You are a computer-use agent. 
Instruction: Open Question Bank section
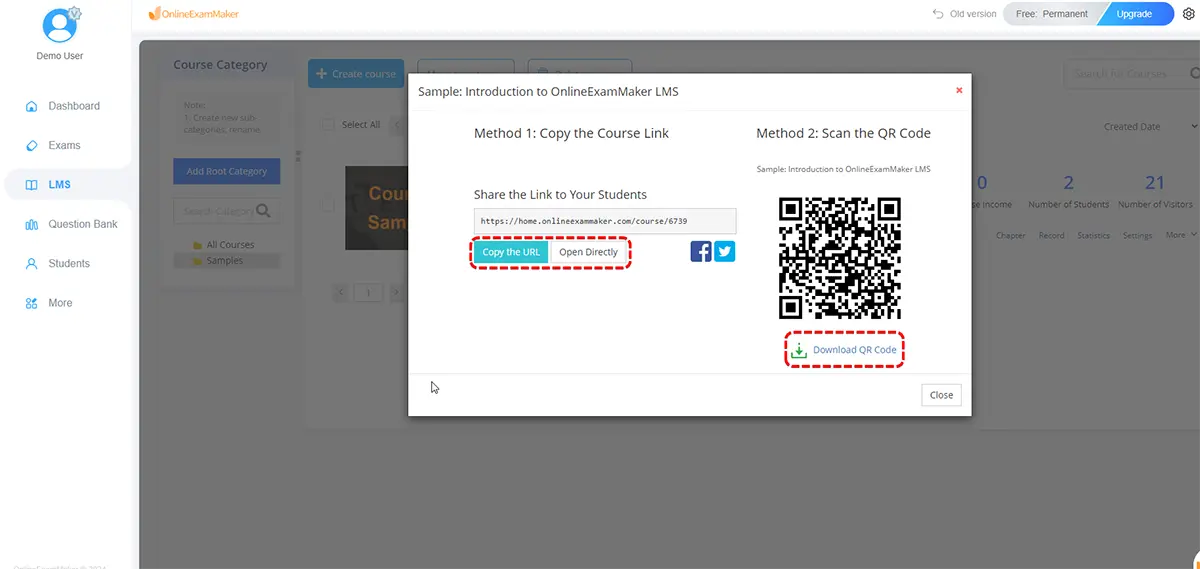(x=83, y=224)
